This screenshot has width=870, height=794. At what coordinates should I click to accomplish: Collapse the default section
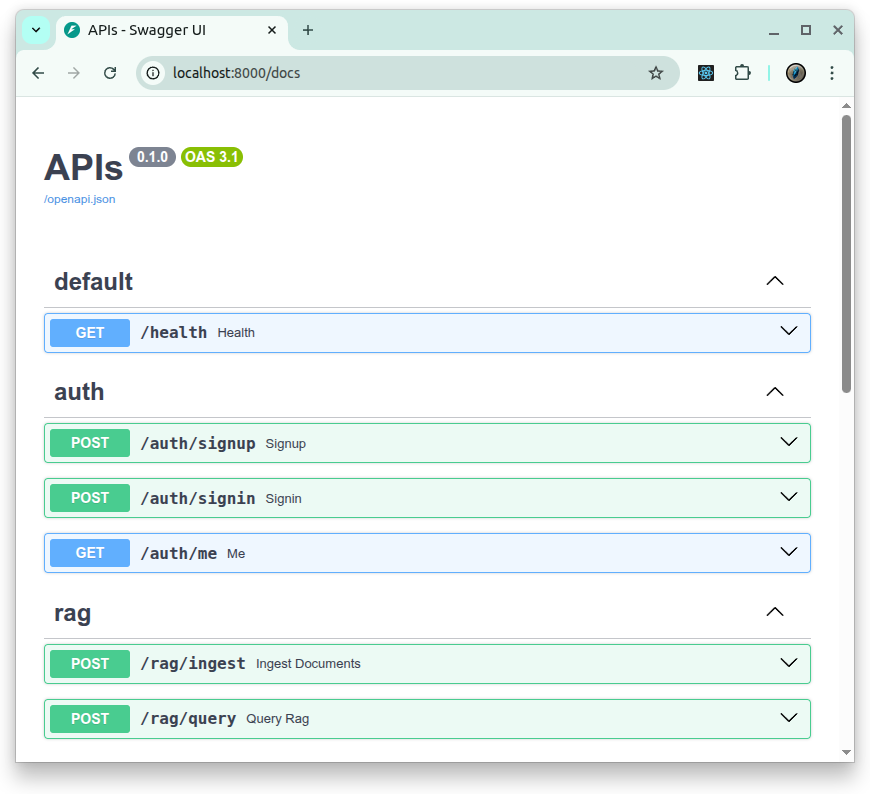[774, 282]
